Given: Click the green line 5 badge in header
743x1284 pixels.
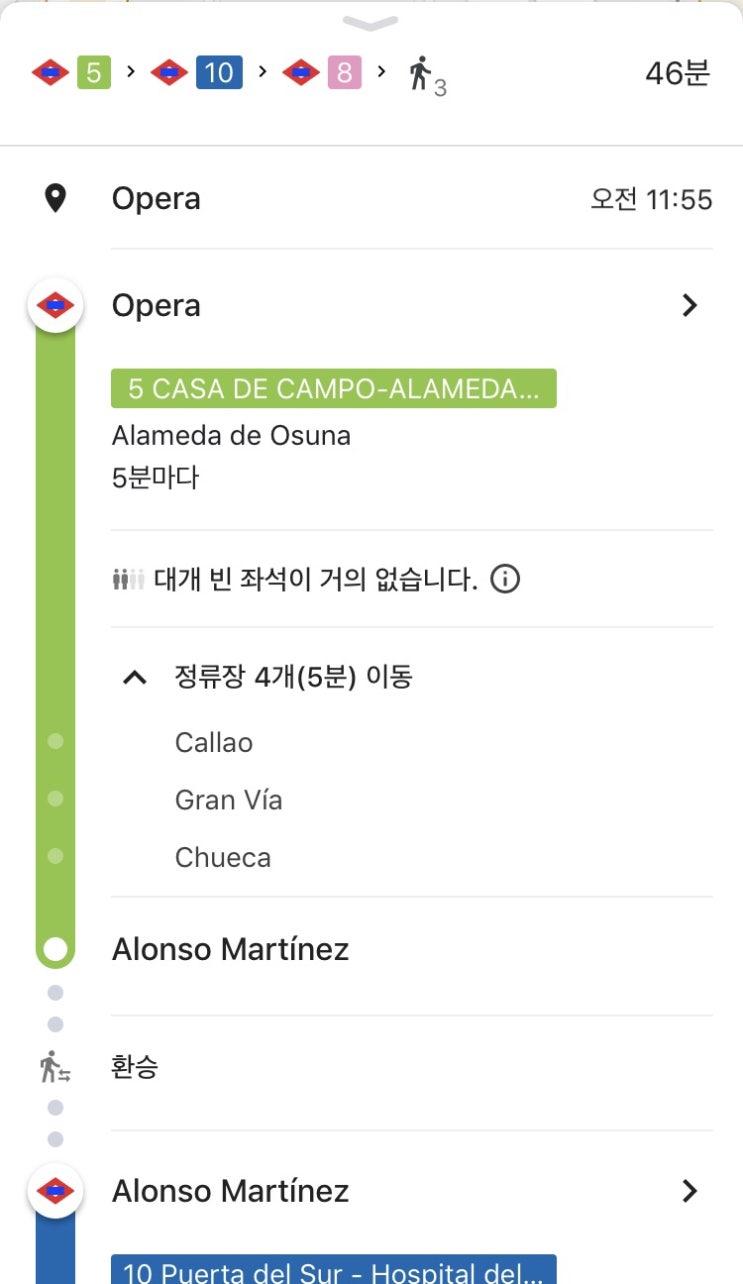Looking at the screenshot, I should coord(93,73).
